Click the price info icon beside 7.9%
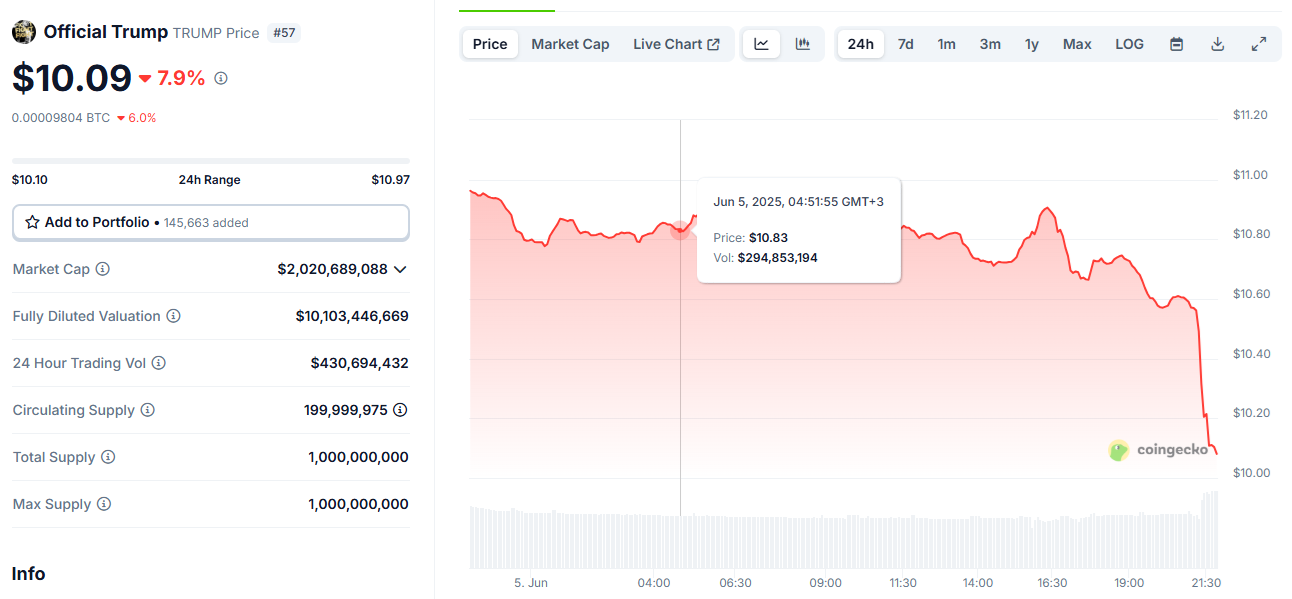Viewport: 1292px width, 599px height. point(221,78)
